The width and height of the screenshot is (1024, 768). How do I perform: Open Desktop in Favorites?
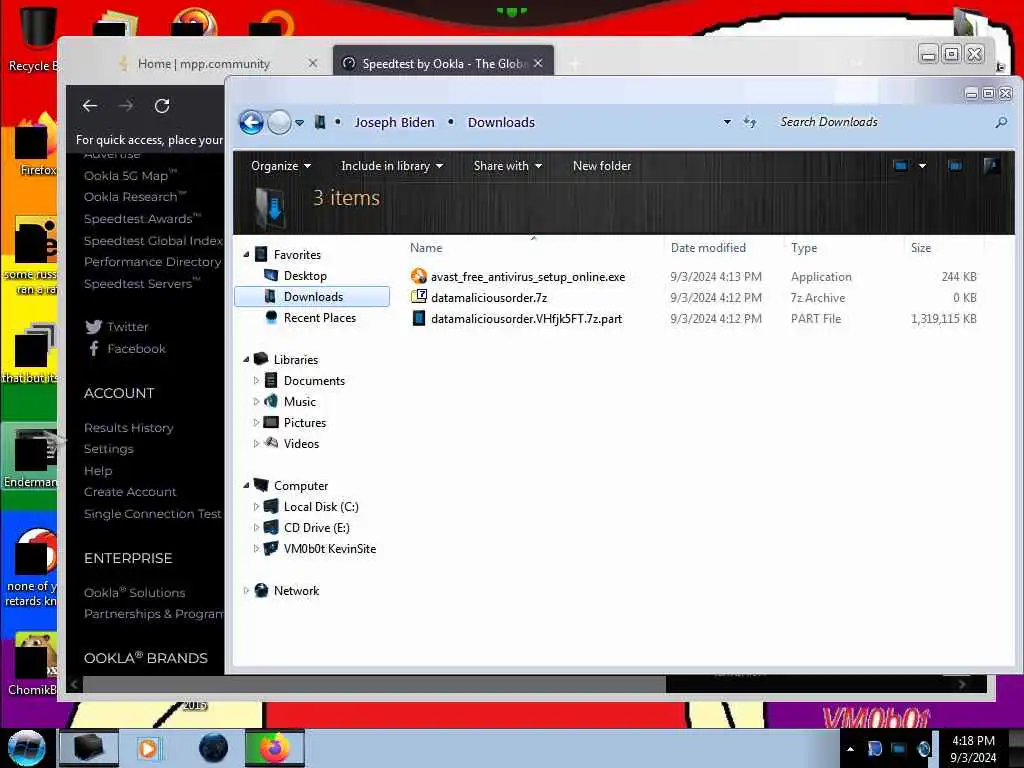(305, 276)
